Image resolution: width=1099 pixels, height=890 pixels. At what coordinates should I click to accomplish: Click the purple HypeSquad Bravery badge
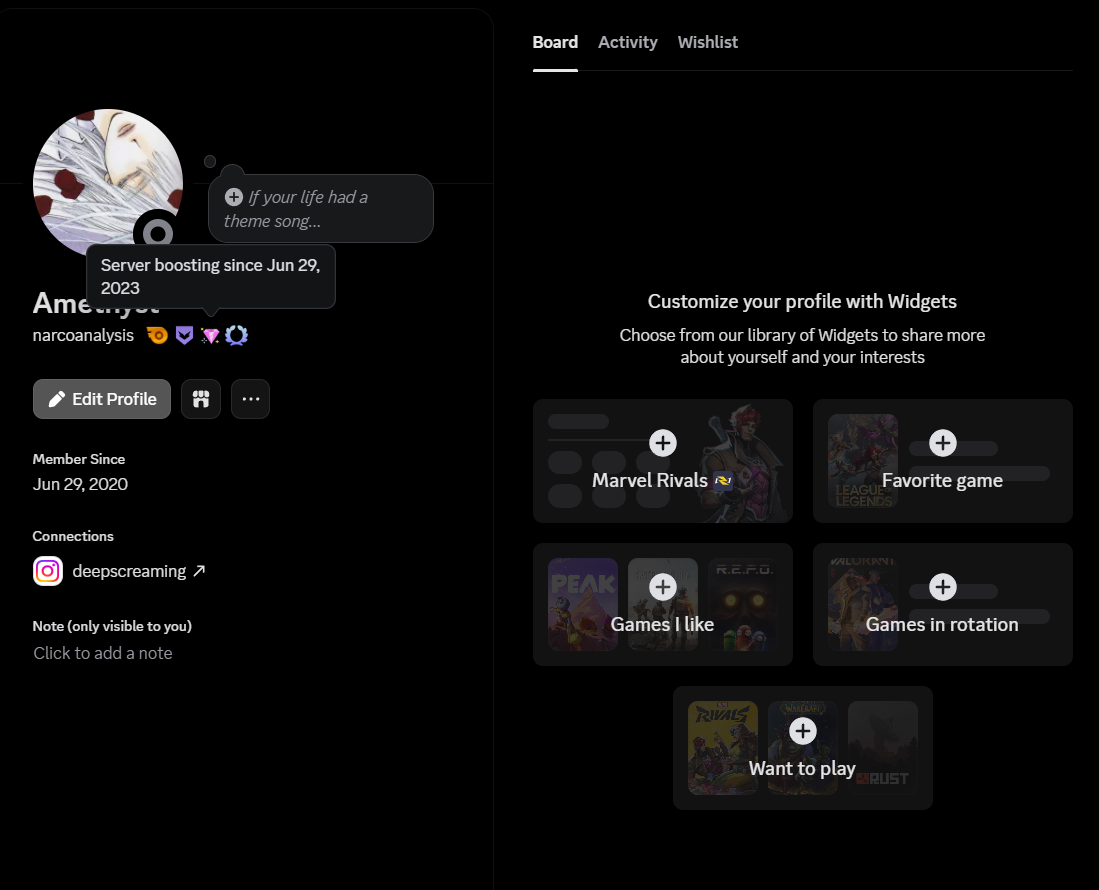(184, 336)
